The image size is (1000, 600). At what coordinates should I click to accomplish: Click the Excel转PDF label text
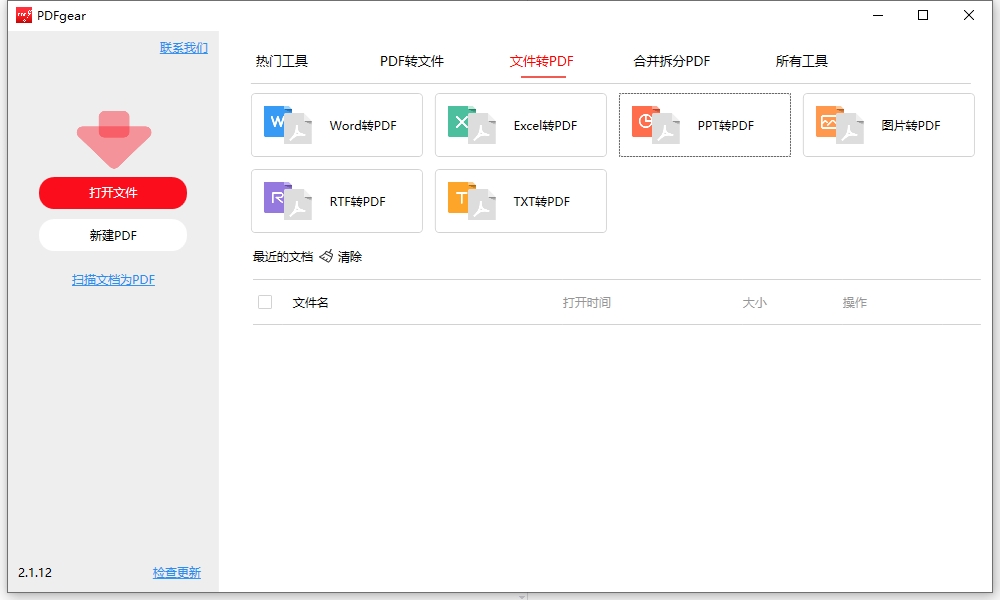coord(545,126)
